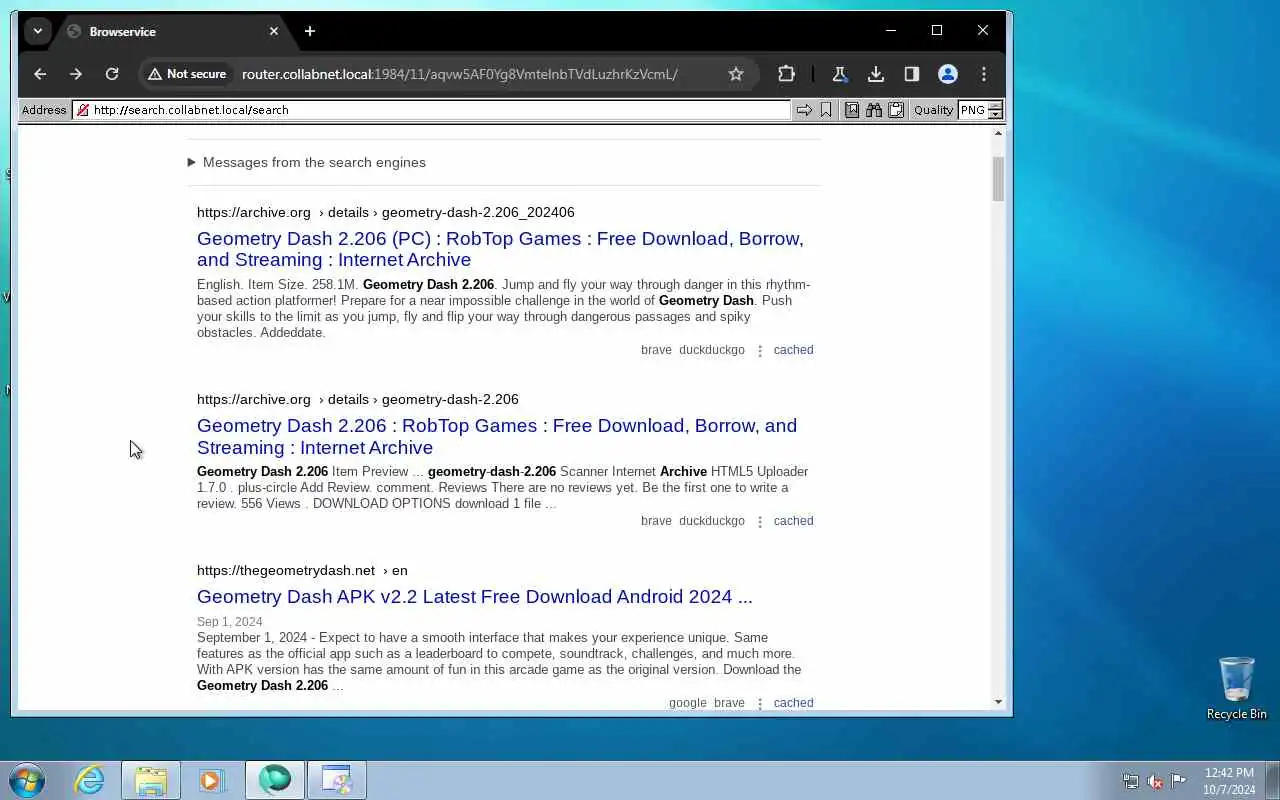Open Downloads tray icon
This screenshot has width=1280, height=800.
pos(876,74)
